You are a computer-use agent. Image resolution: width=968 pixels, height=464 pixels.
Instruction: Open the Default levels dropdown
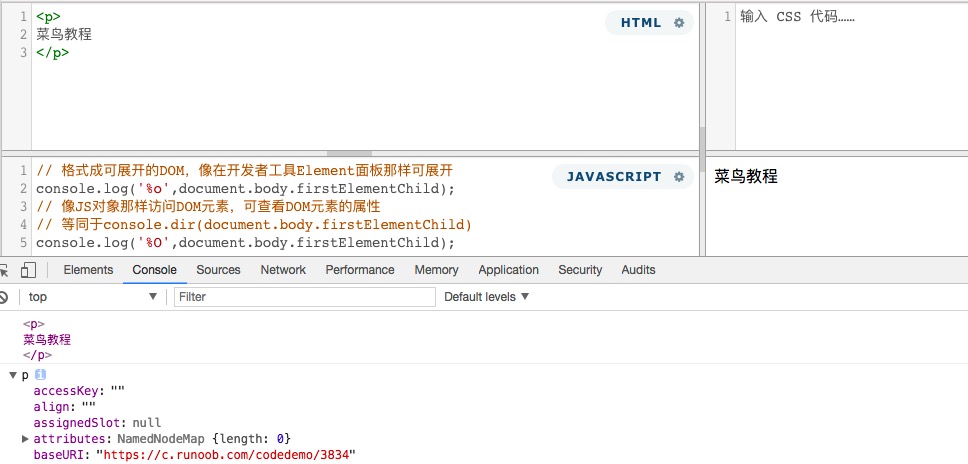(x=486, y=297)
